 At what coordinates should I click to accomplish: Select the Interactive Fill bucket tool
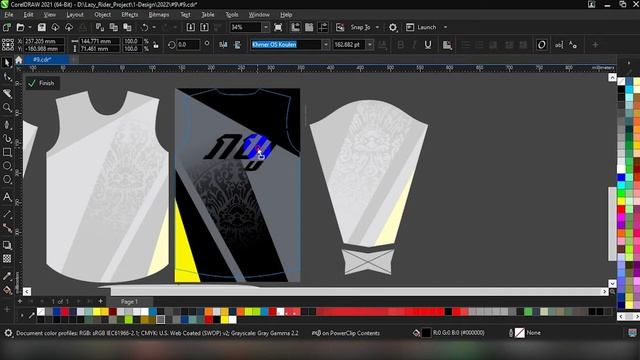[7, 290]
